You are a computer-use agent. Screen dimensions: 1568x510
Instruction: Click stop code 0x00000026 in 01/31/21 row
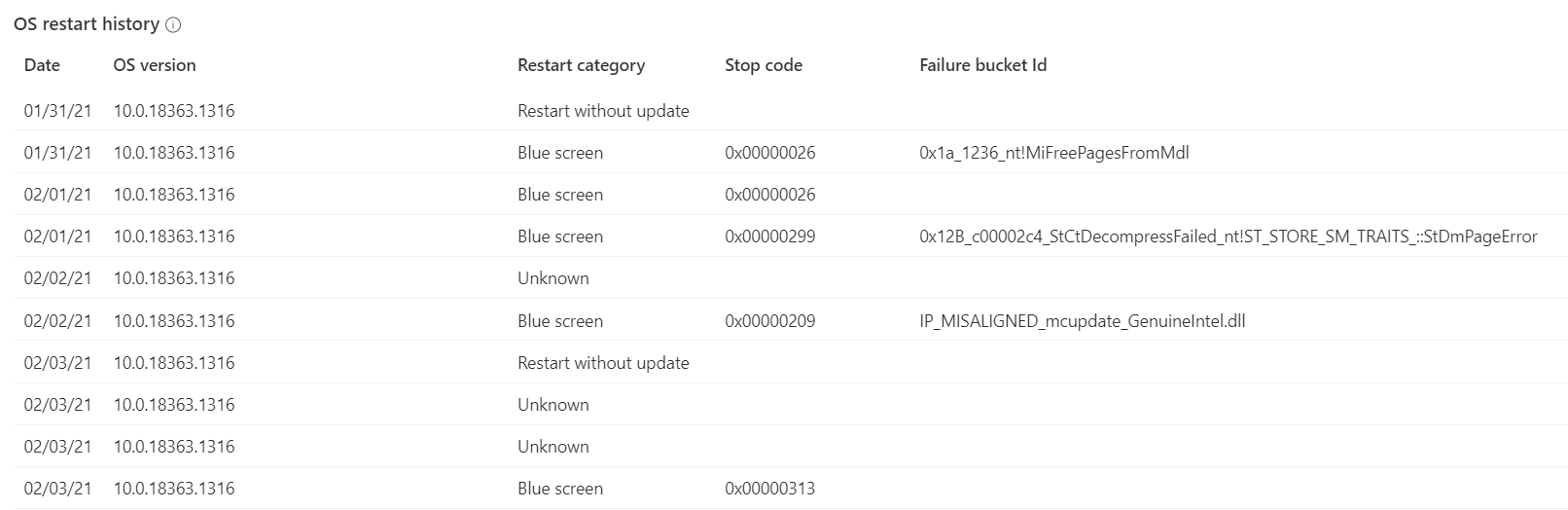coord(769,153)
